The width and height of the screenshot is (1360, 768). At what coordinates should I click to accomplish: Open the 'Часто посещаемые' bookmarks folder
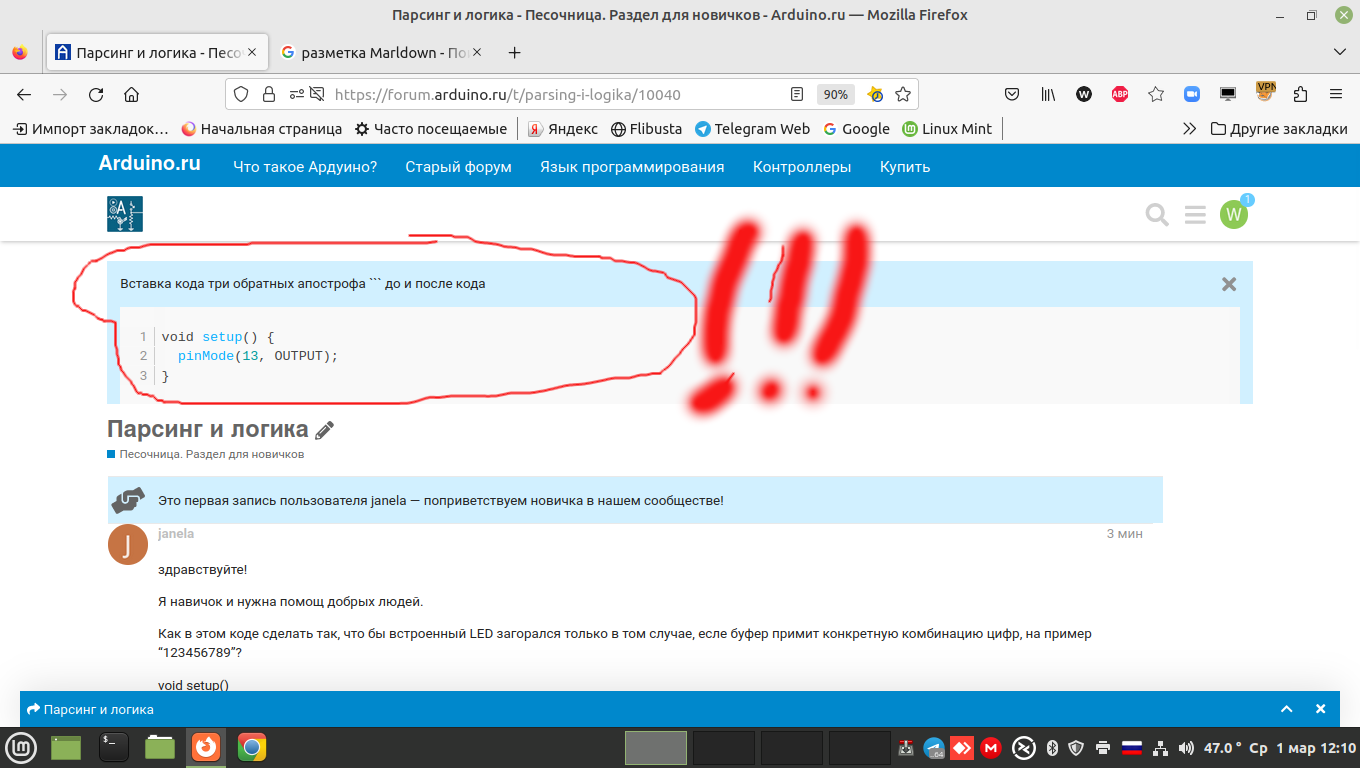point(431,128)
